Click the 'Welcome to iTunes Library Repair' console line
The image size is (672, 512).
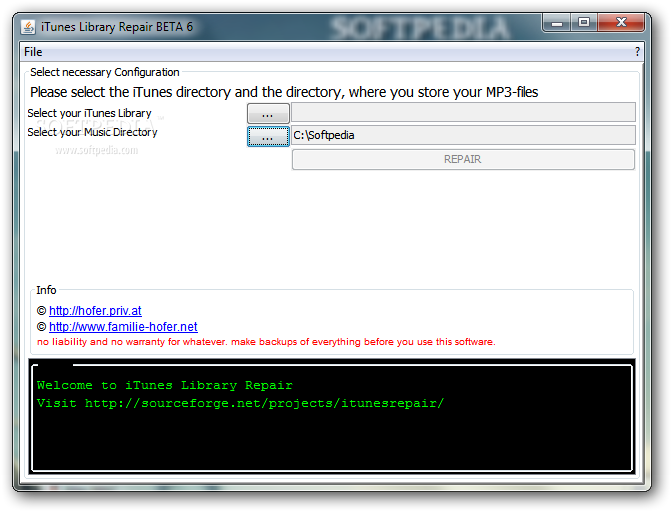(165, 385)
